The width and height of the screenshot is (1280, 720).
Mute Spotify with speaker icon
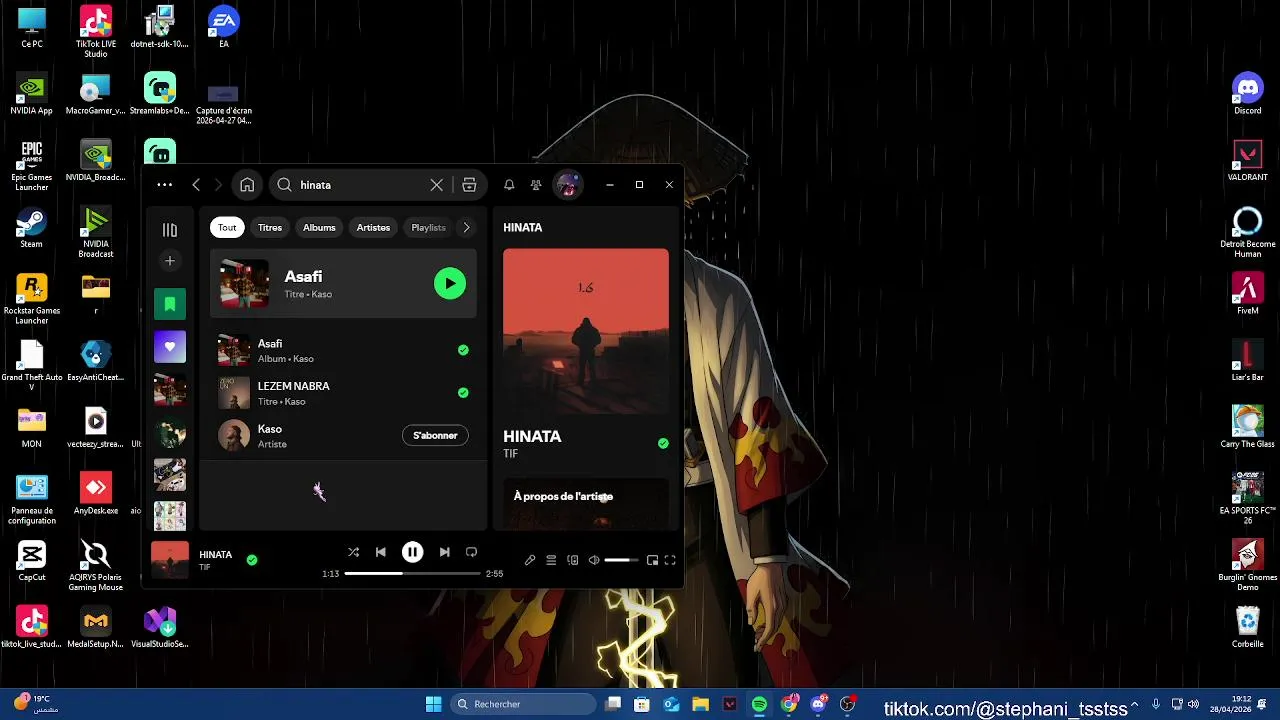[x=594, y=561]
